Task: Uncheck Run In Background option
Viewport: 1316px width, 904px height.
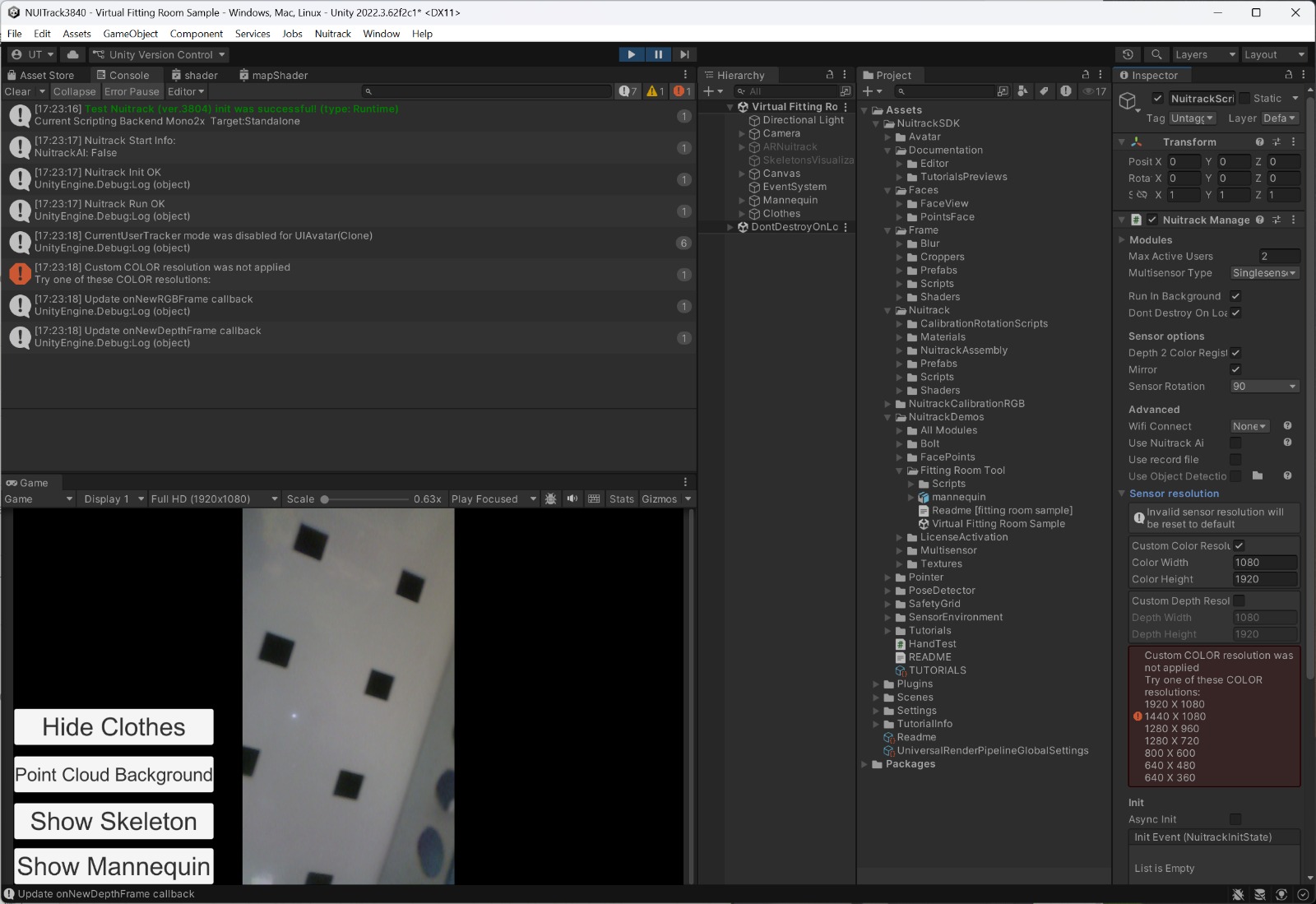Action: [x=1235, y=296]
